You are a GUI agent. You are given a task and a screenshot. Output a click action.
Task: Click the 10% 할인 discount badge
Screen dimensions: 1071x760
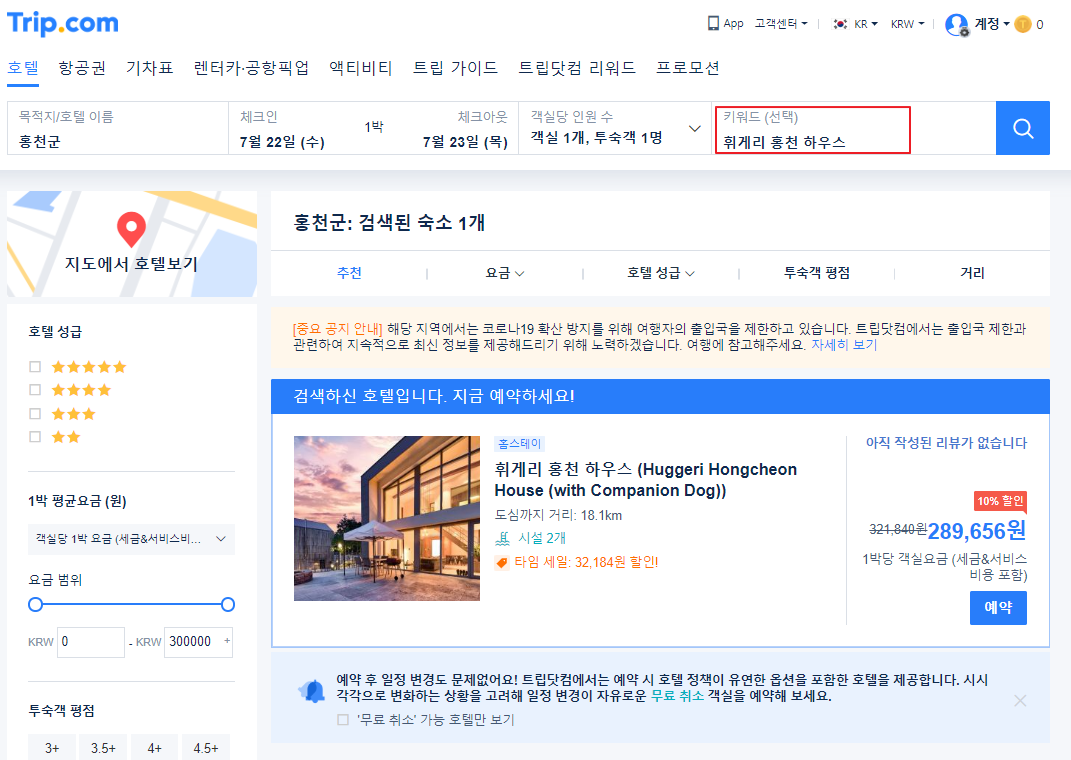(1000, 501)
